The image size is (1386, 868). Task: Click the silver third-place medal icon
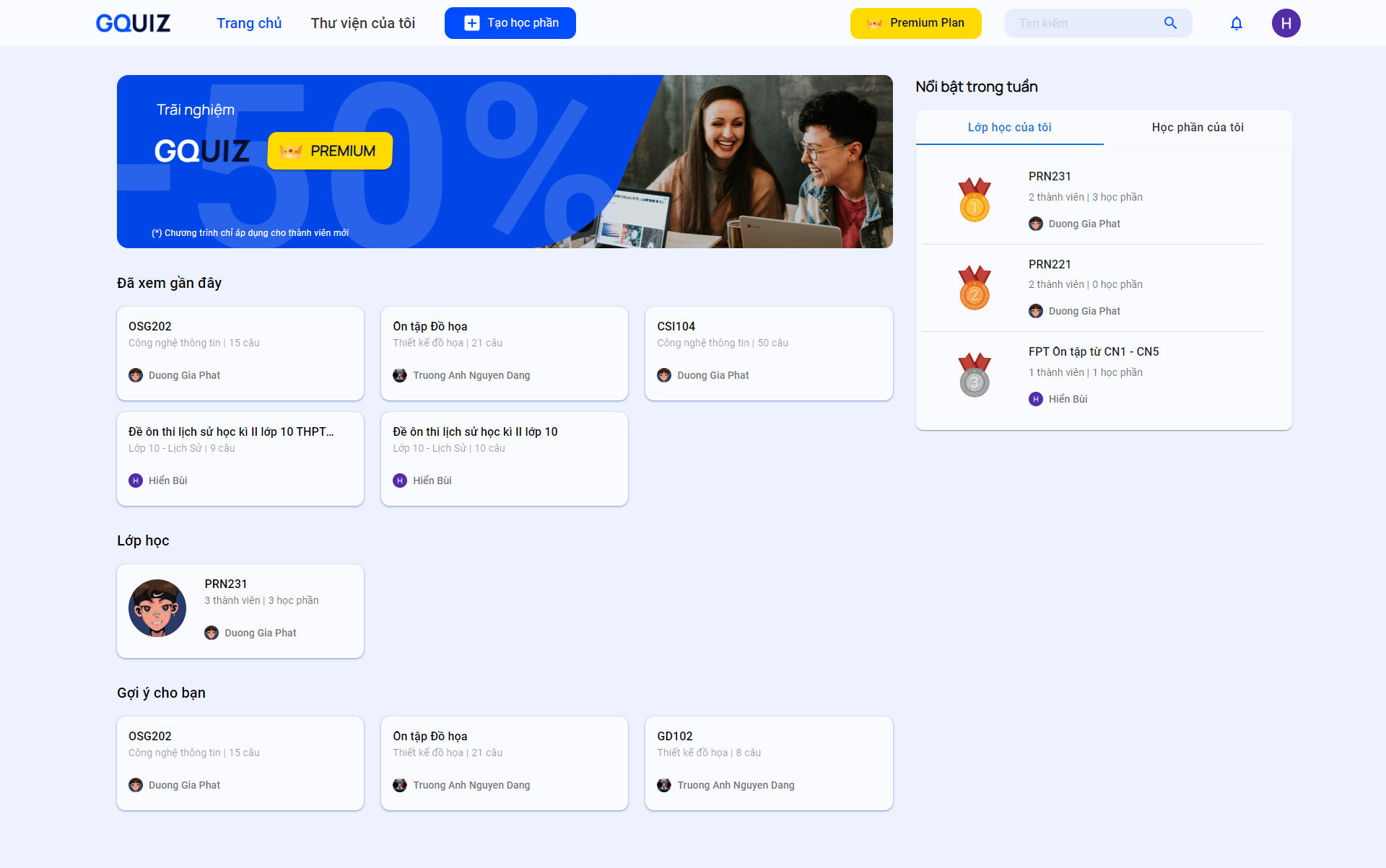coord(974,375)
